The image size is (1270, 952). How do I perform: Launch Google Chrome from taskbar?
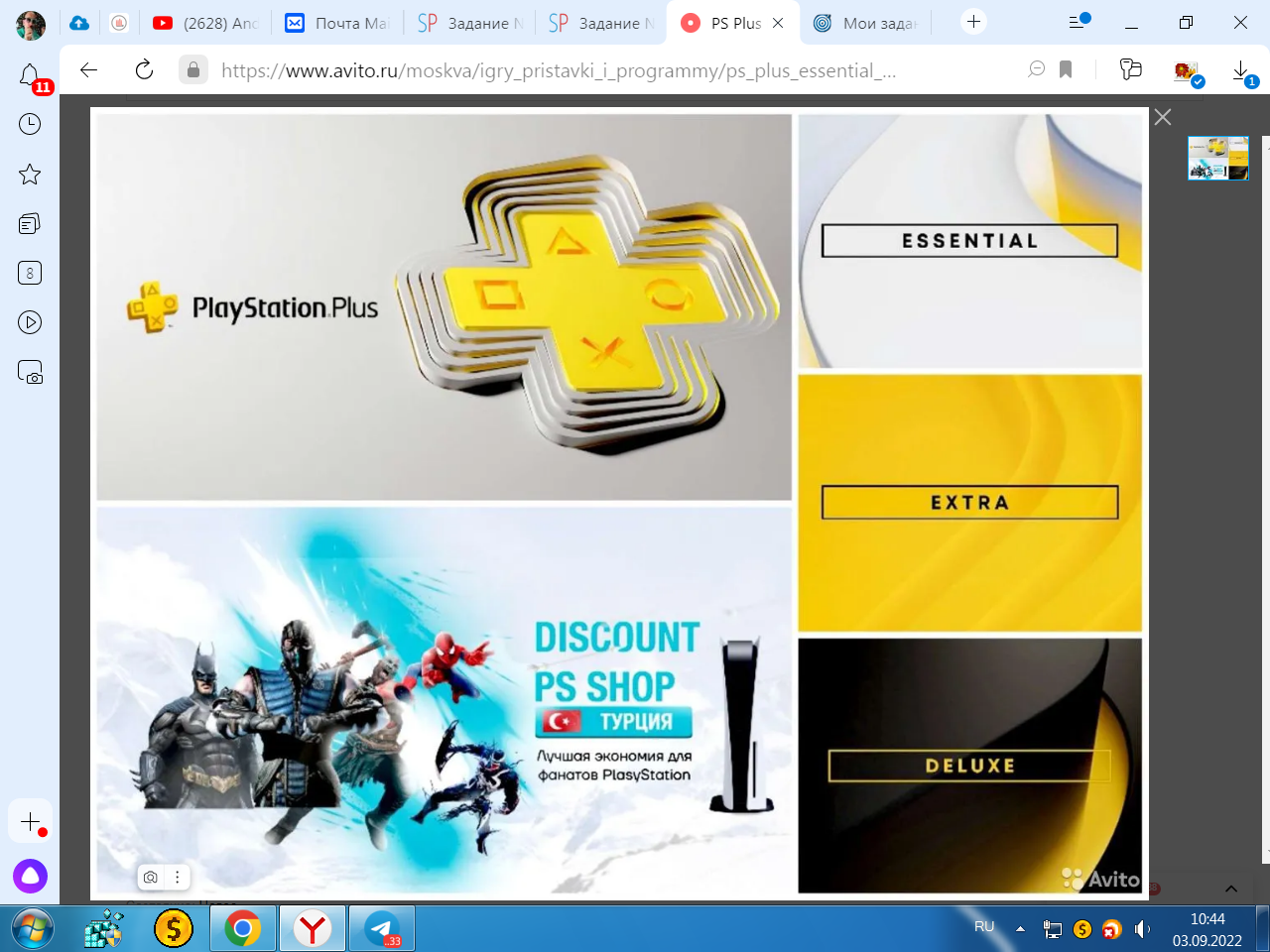tap(242, 929)
